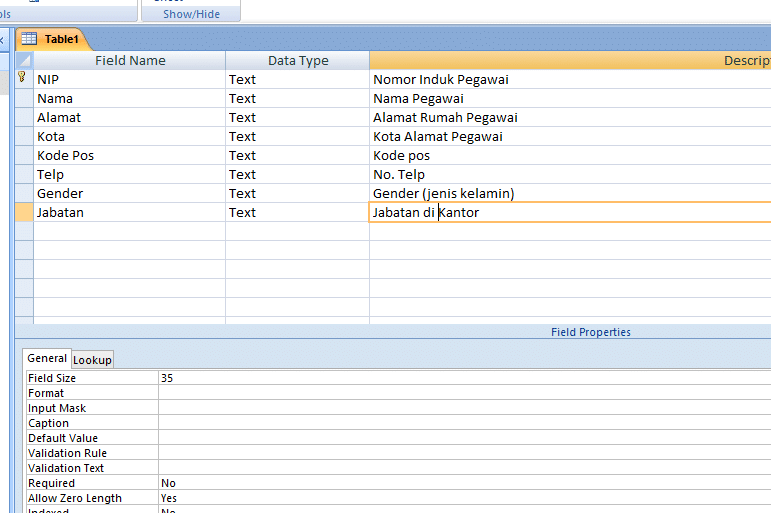Click the Data Type column header
771x513 pixels.
click(297, 60)
